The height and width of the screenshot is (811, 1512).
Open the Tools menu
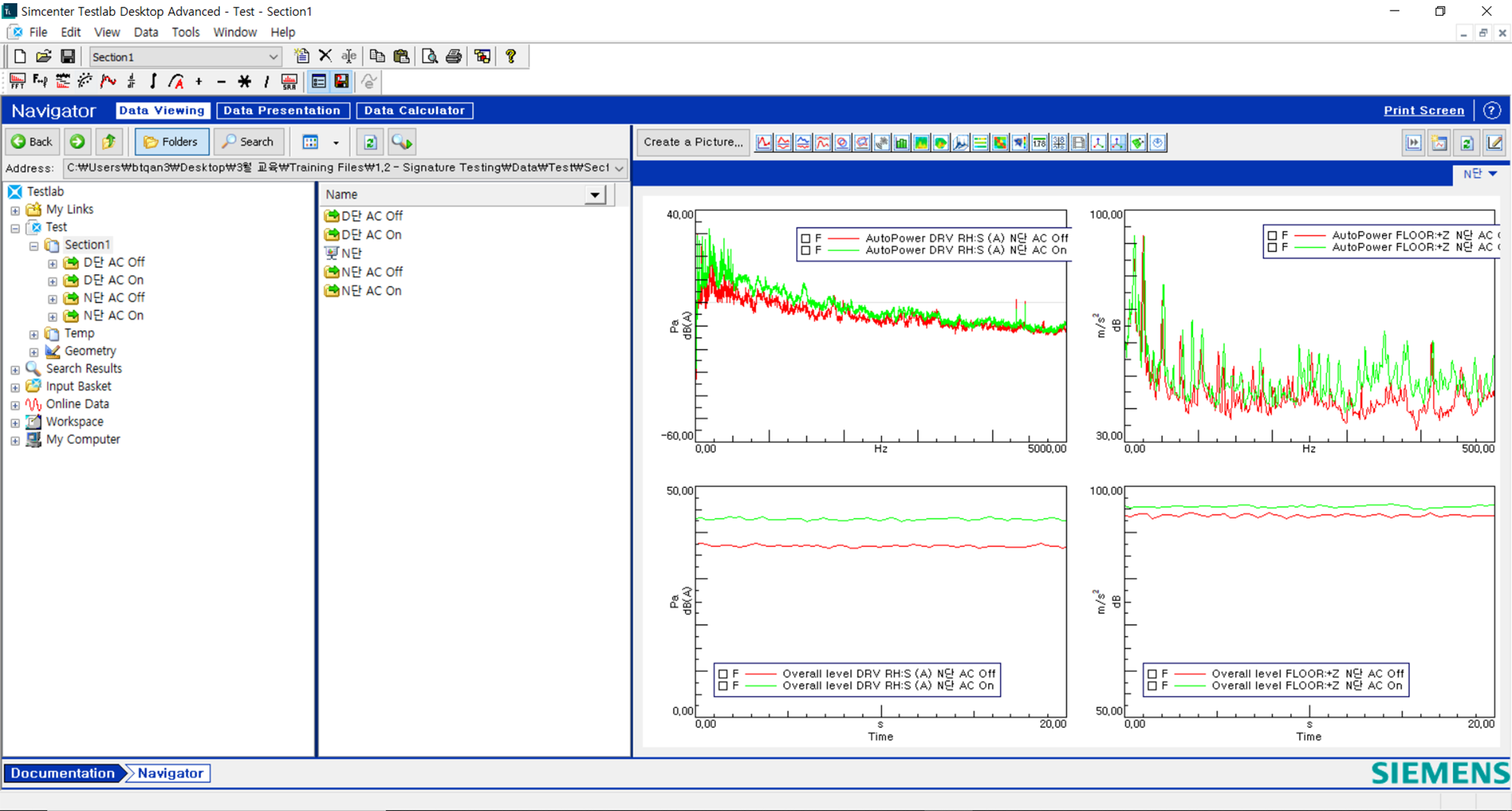tap(185, 32)
